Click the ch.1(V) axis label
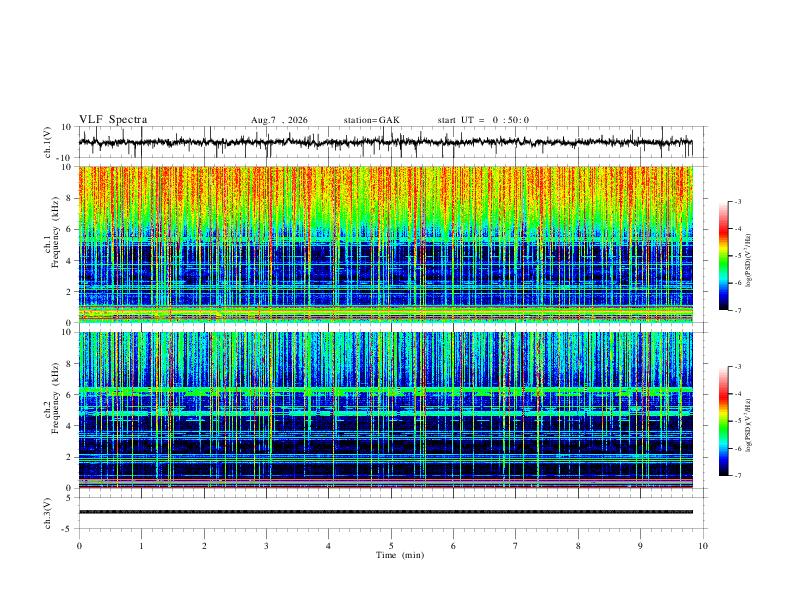This screenshot has width=792, height=612. (48, 142)
